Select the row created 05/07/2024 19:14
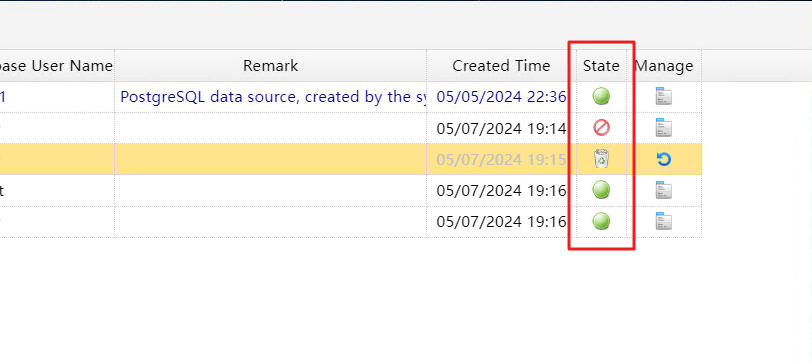 [351, 128]
